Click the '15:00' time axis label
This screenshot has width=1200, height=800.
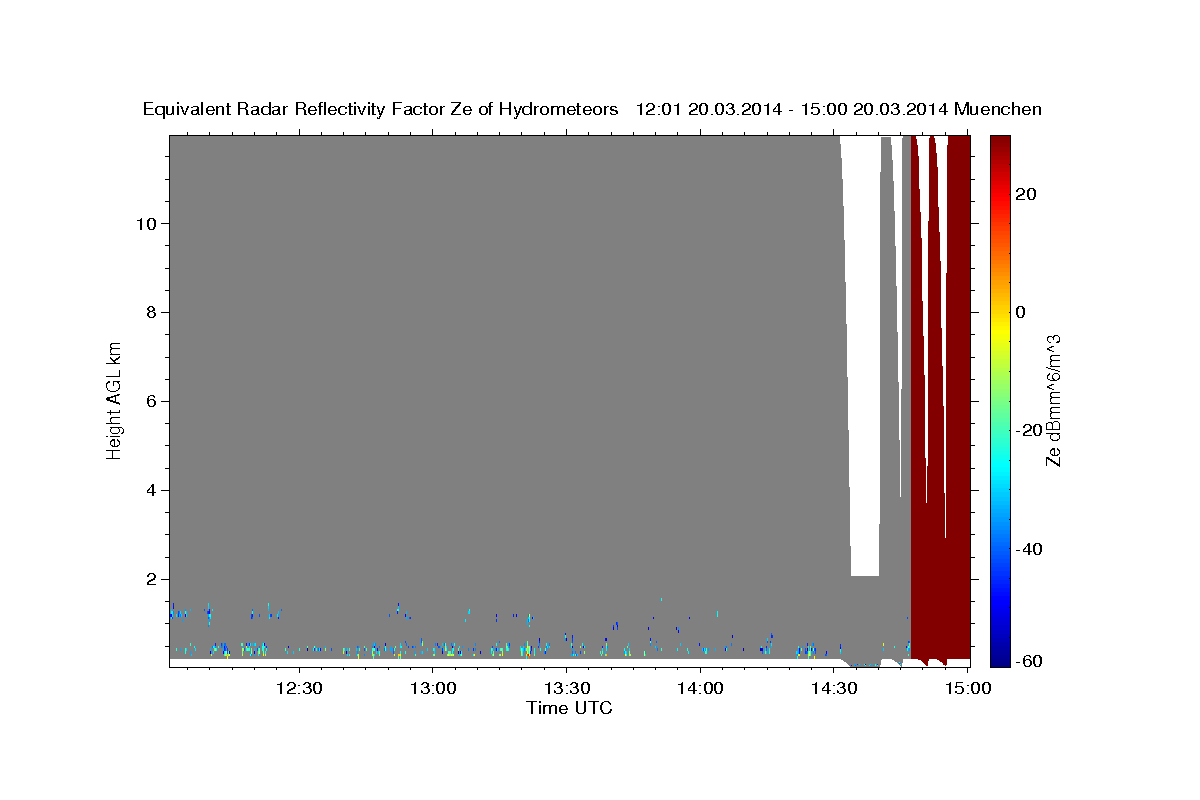[968, 688]
